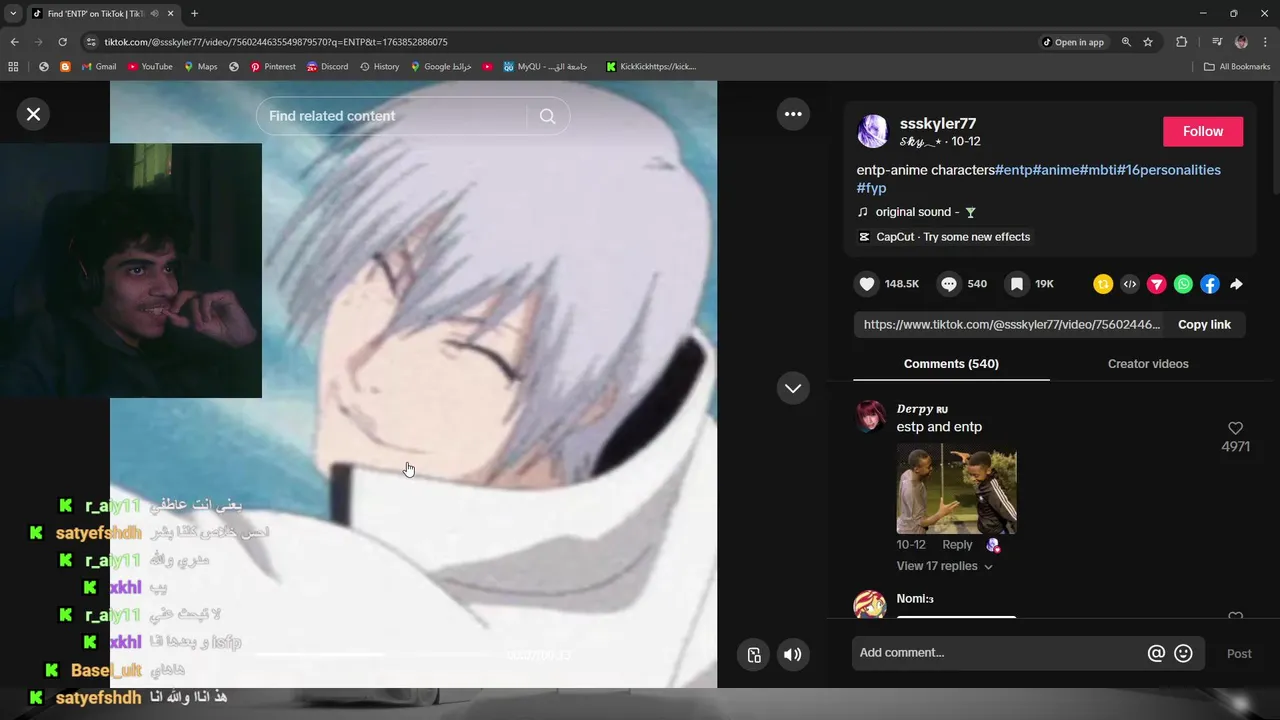Screen dimensions: 1280x720
Task: Open Chrome apps grid icon
Action: pos(13,67)
